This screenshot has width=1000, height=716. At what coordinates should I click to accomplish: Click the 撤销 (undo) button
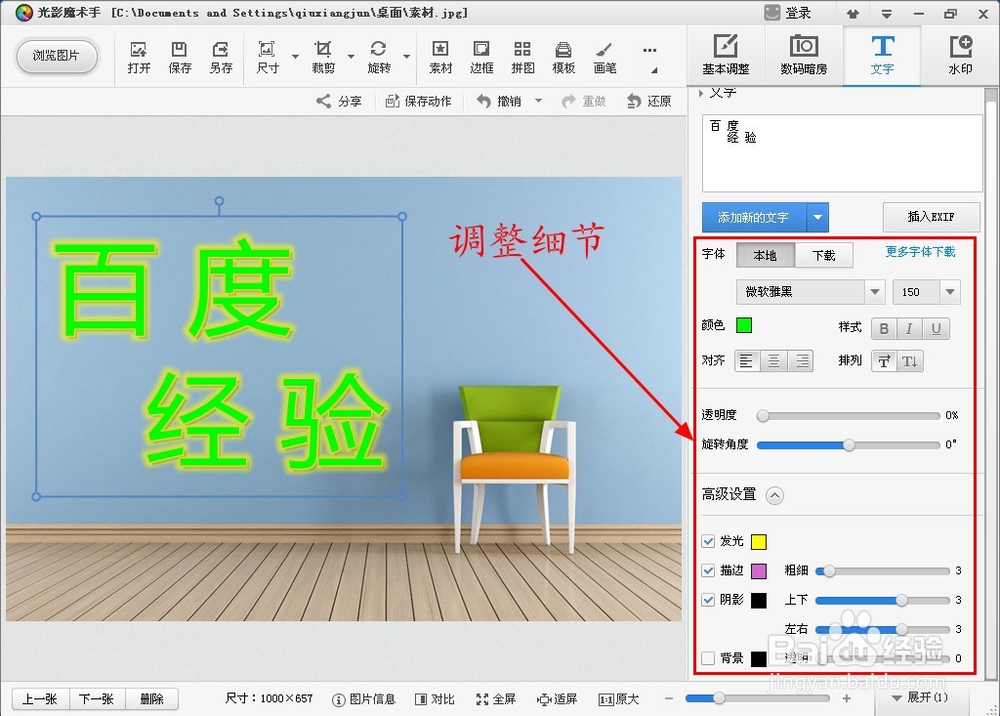[x=499, y=101]
